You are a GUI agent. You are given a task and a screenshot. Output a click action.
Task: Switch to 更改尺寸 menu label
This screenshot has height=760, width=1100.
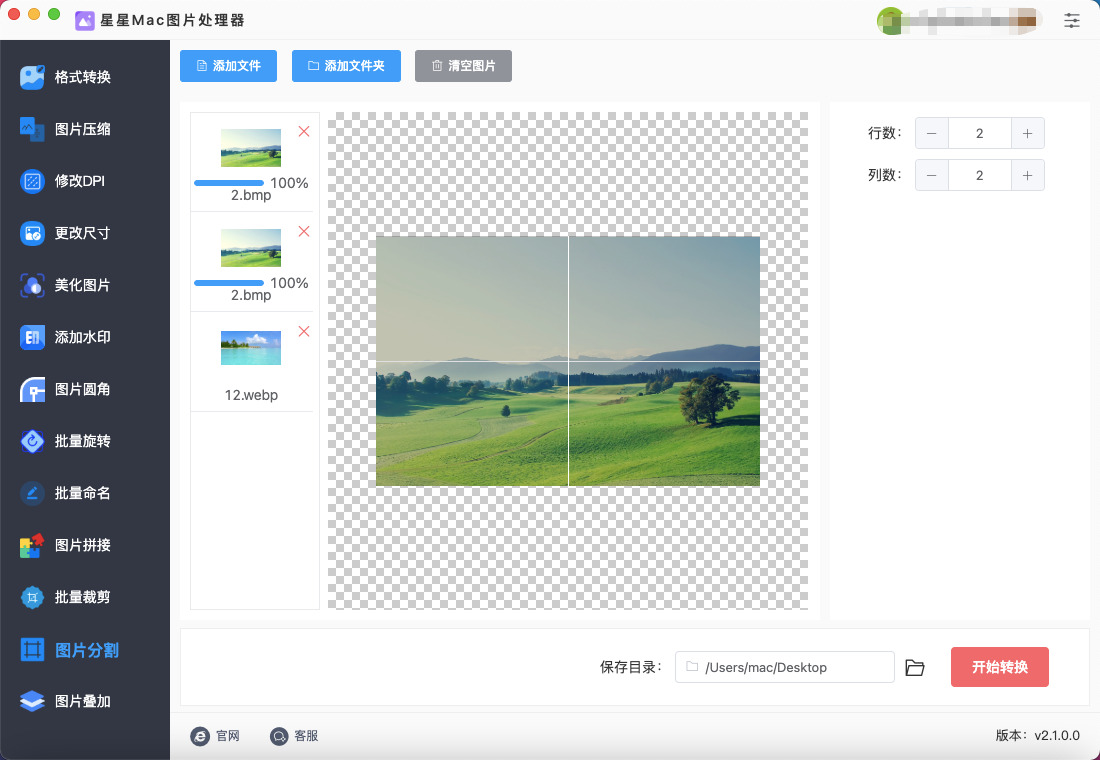(83, 233)
